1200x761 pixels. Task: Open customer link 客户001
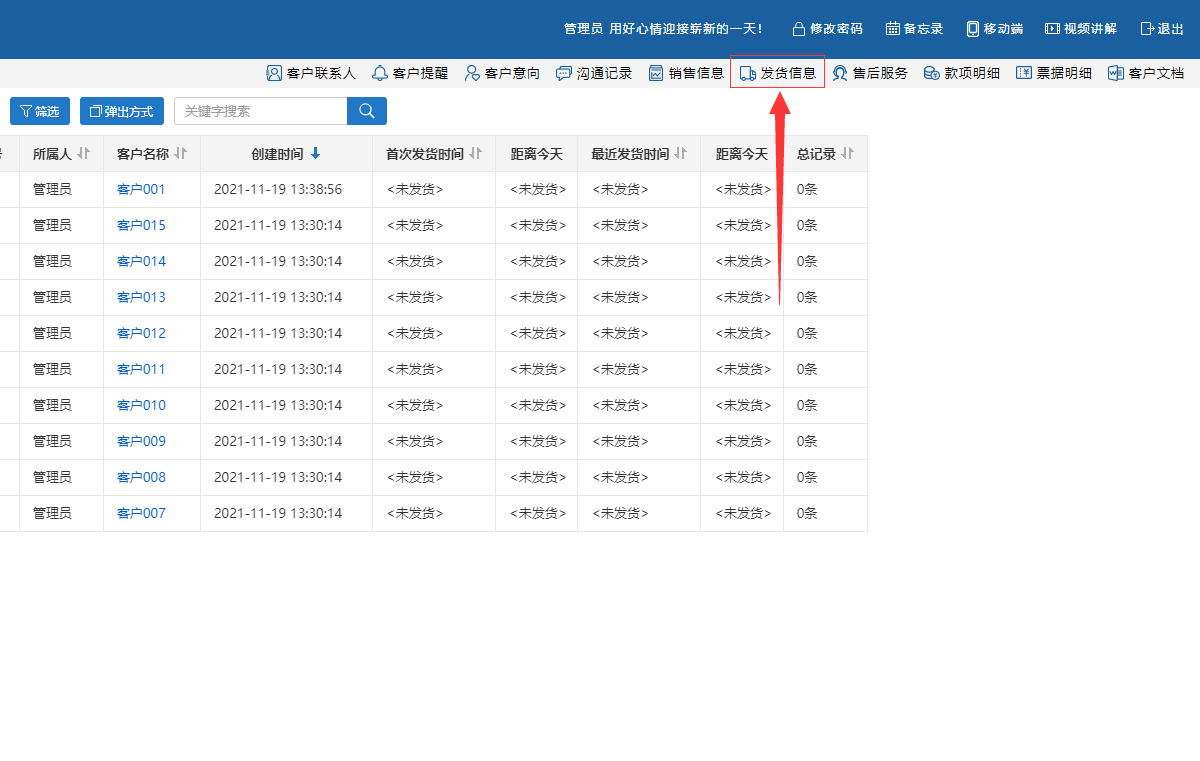(141, 189)
